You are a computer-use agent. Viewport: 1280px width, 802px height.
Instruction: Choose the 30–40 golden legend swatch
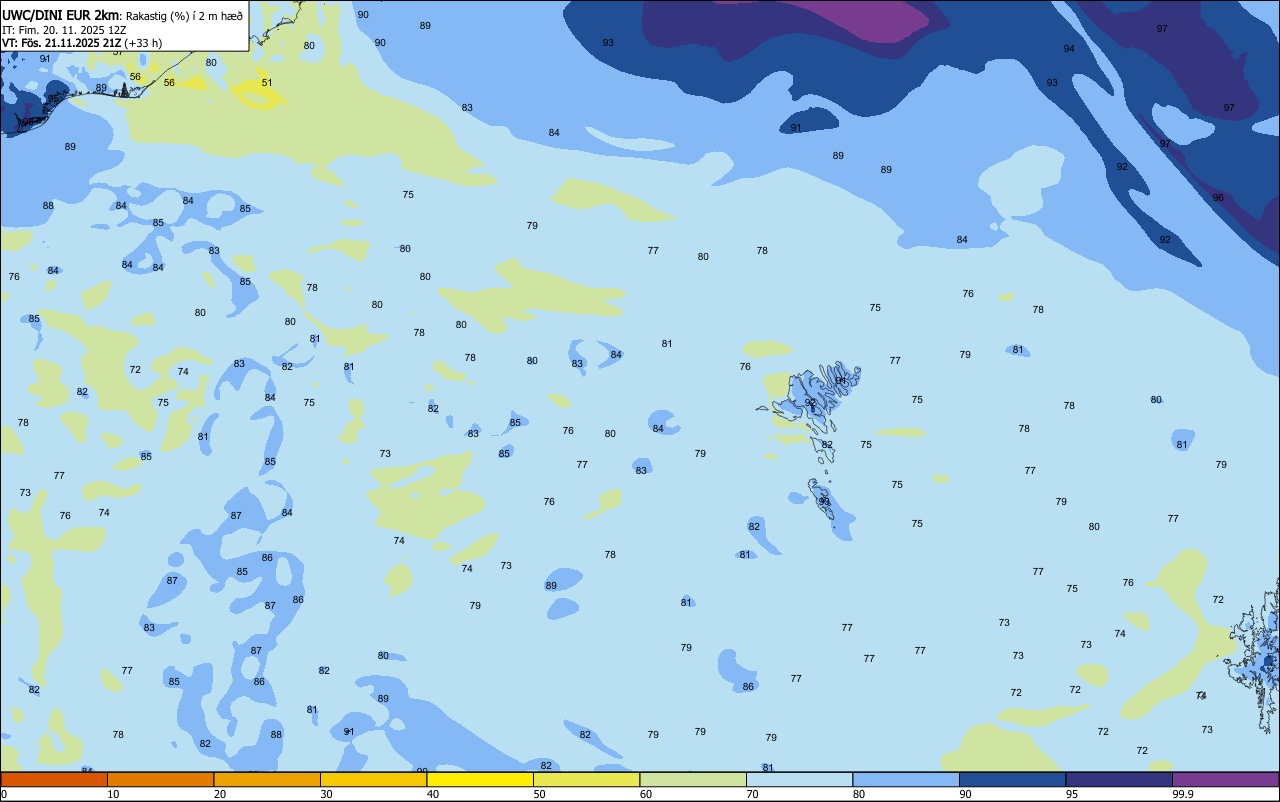coord(373,779)
